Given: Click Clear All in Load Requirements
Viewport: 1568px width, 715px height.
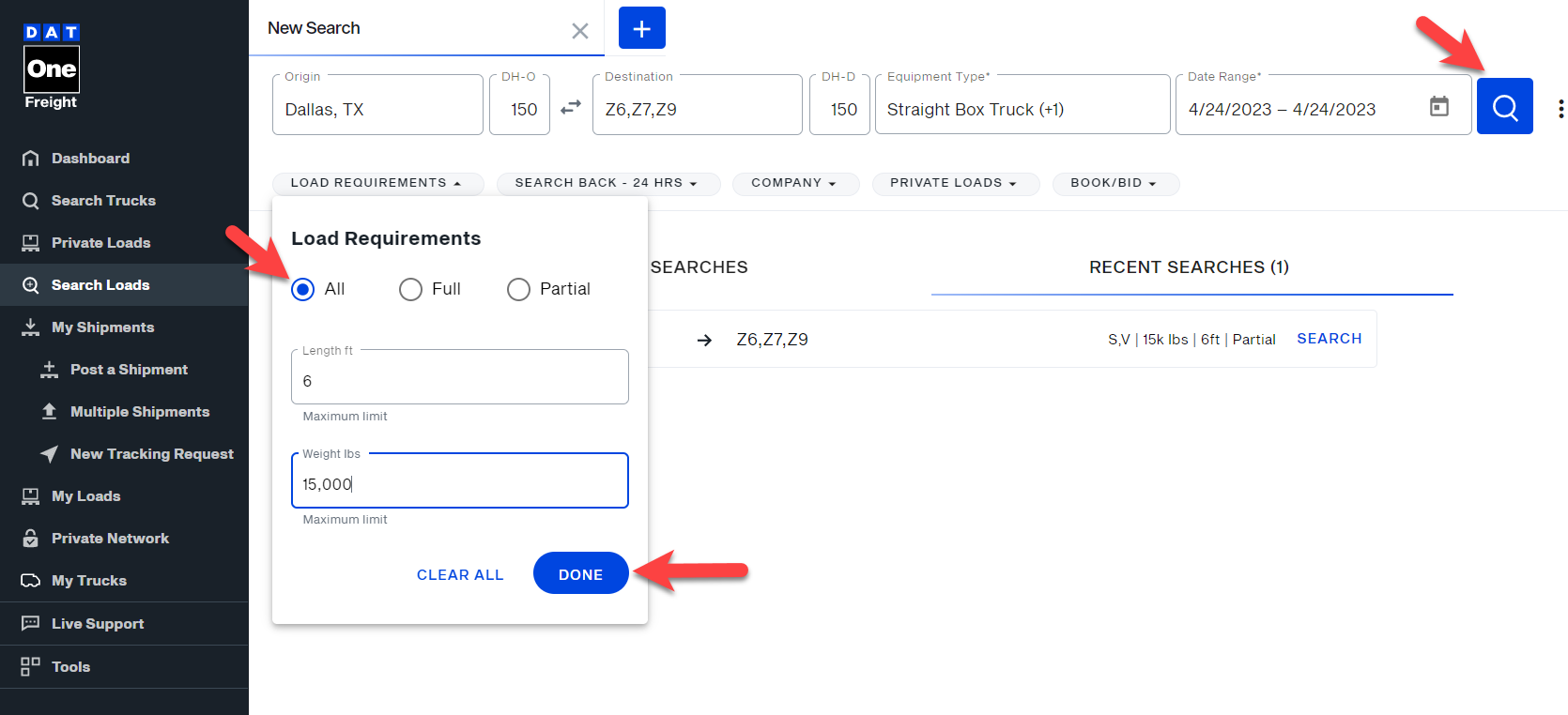Looking at the screenshot, I should click(x=460, y=574).
